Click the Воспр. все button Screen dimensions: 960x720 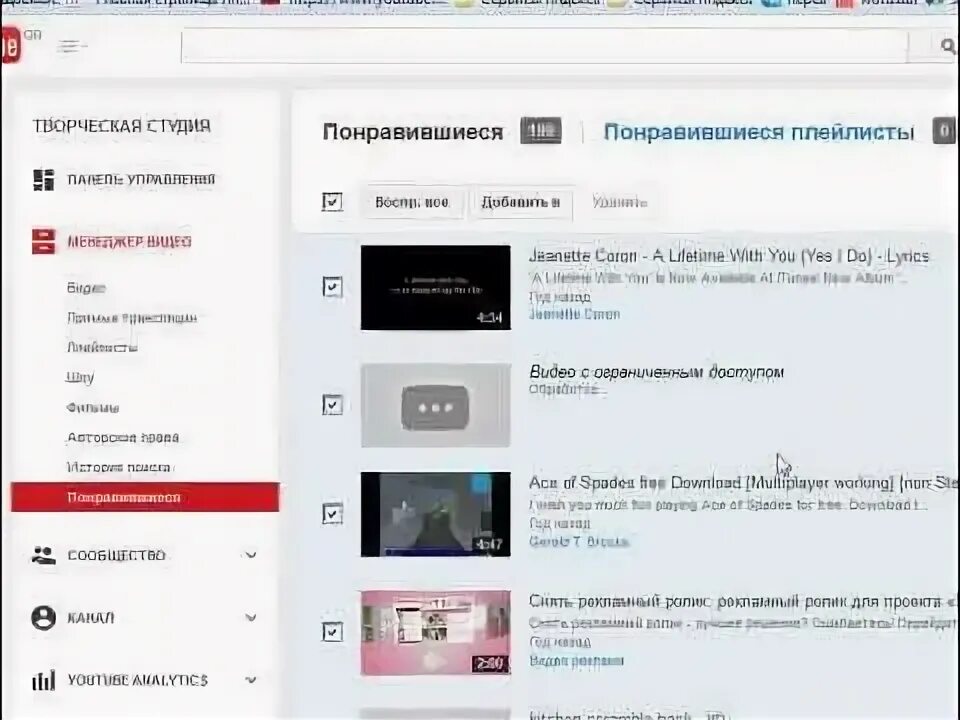411,203
